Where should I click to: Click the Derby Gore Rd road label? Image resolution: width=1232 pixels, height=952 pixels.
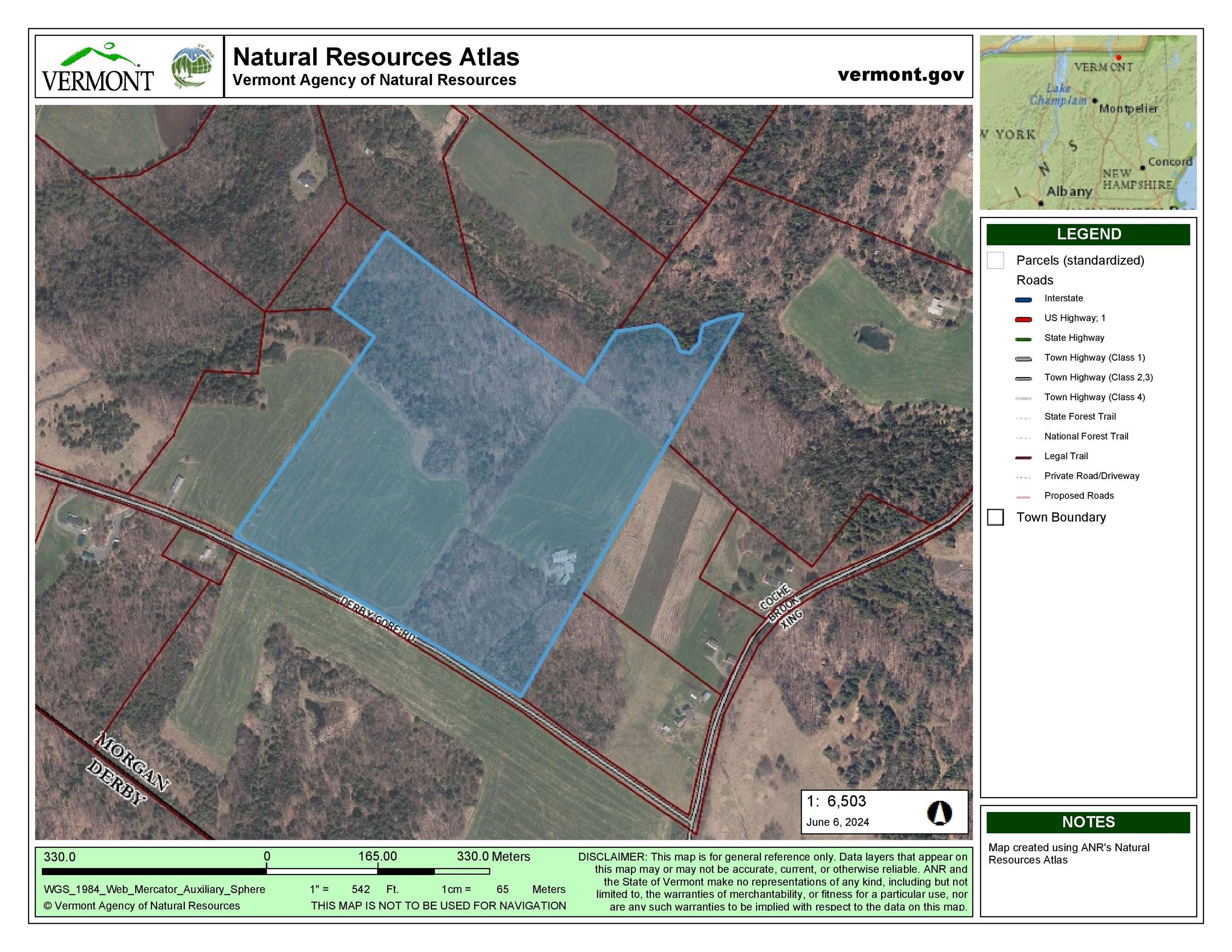click(379, 620)
